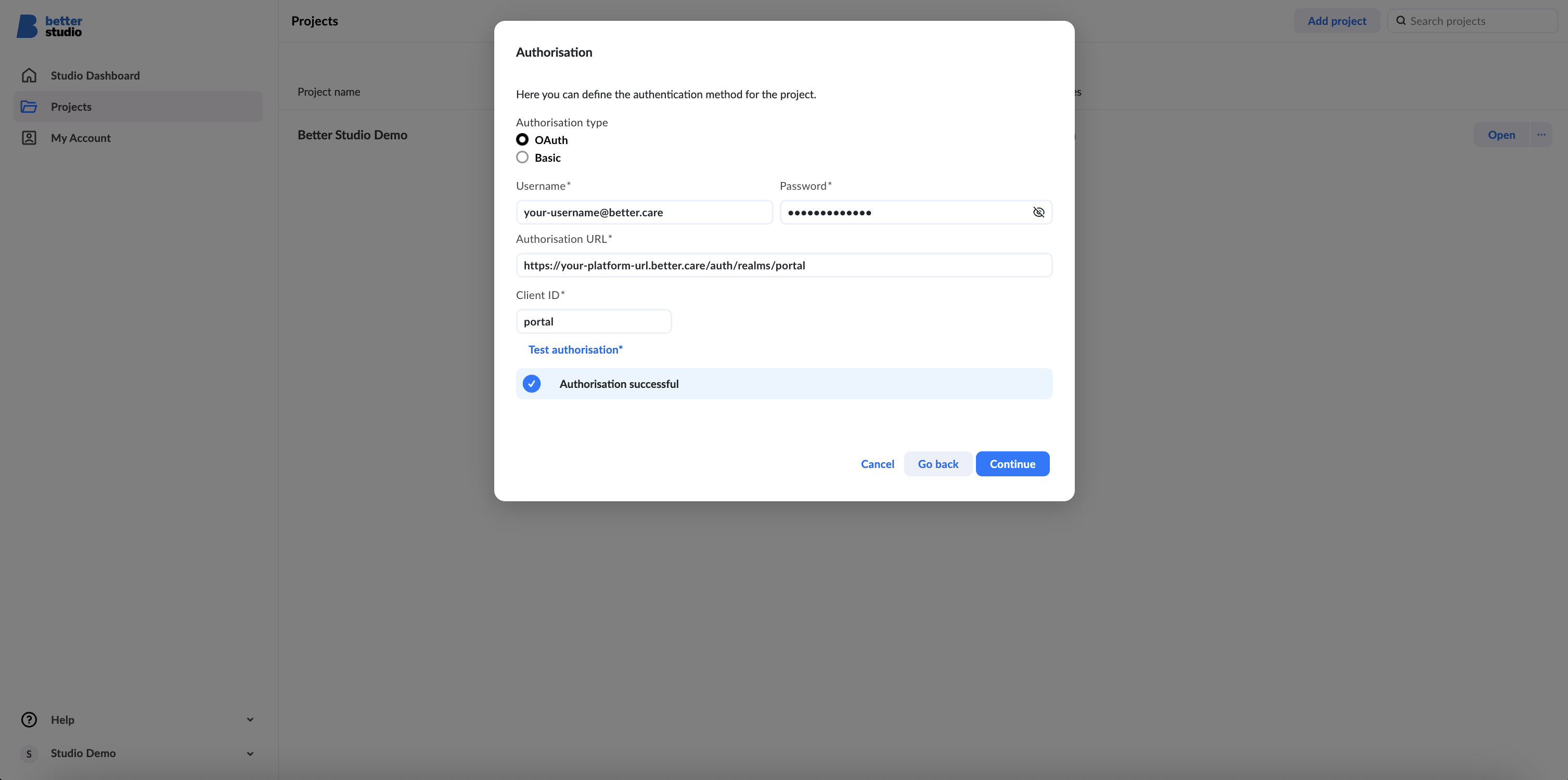Open Studio Dashboard in the sidebar
Screen dimensions: 1568x780
pyautogui.click(x=138, y=75)
